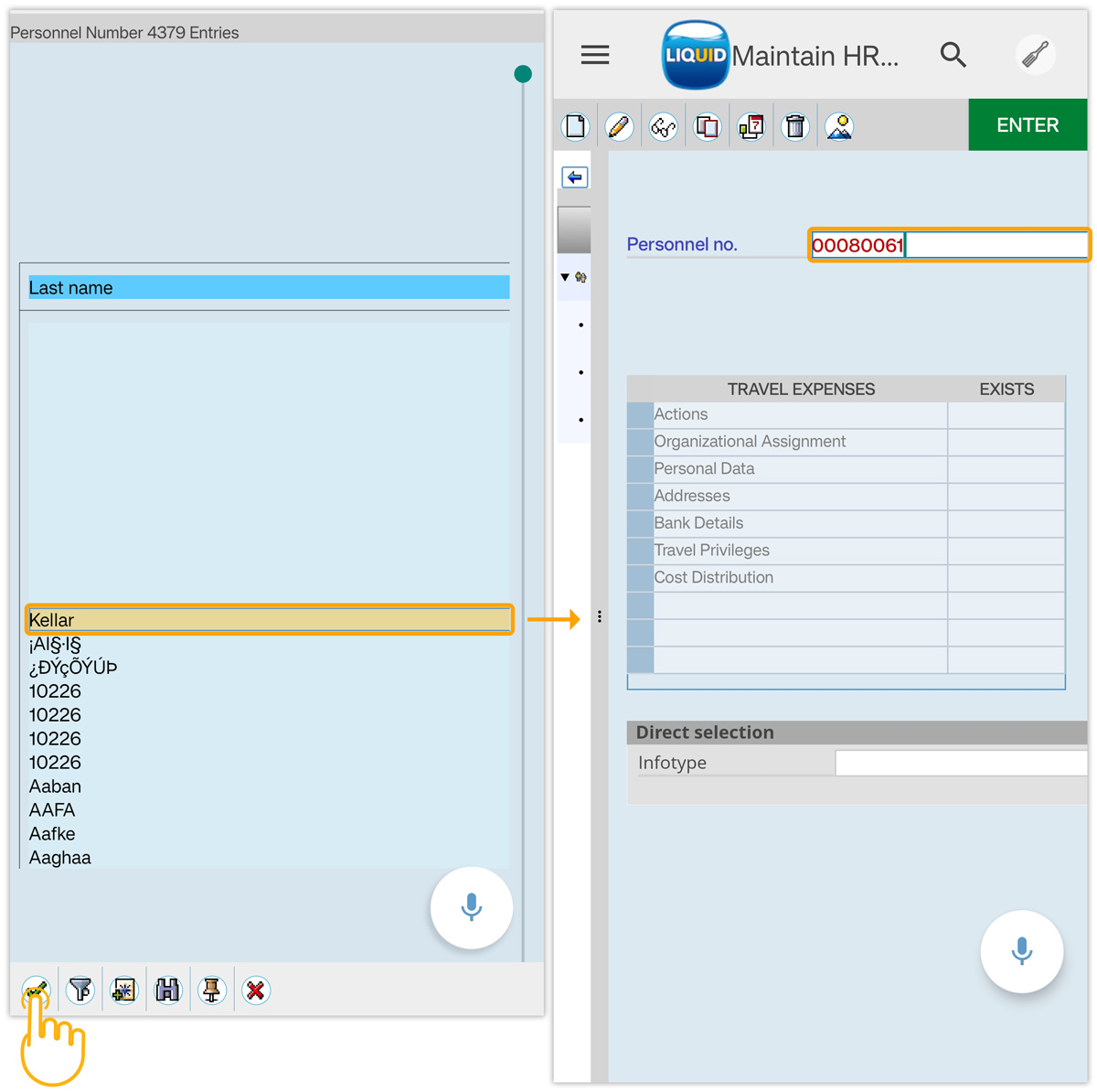1097x1092 pixels.
Task: Click the Direct selection header
Action: (857, 733)
